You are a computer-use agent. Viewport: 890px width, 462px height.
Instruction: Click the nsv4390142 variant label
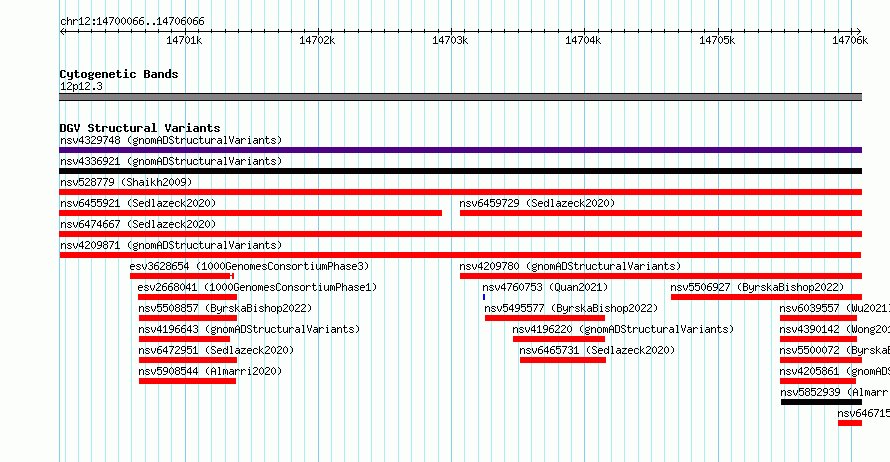pos(834,329)
